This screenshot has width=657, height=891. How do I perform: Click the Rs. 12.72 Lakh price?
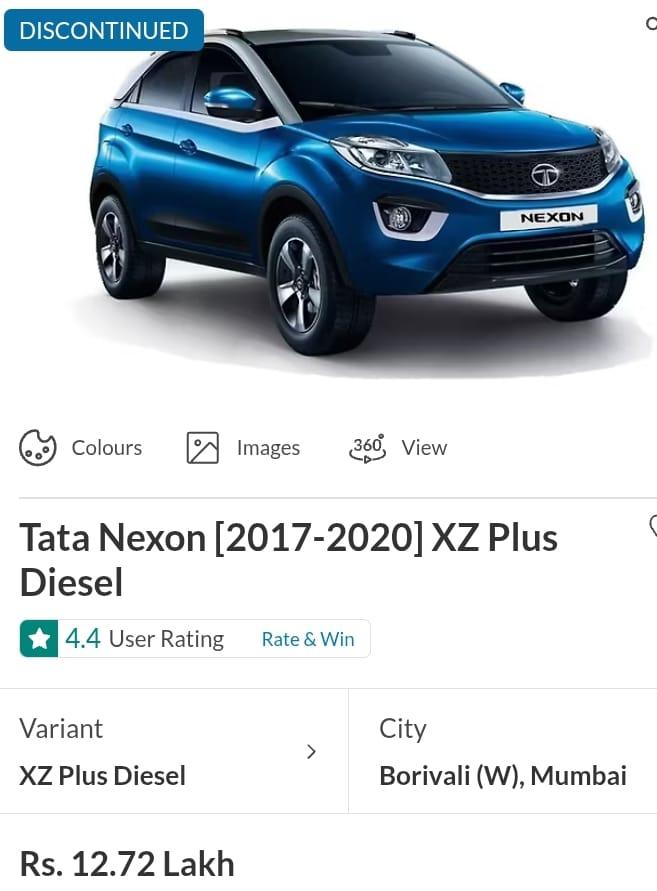point(127,864)
